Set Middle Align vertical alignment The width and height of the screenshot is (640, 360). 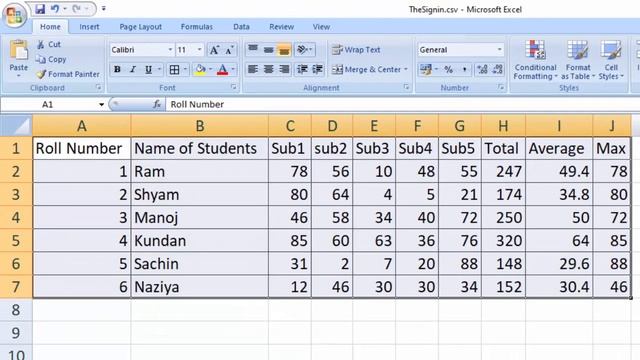pos(269,50)
